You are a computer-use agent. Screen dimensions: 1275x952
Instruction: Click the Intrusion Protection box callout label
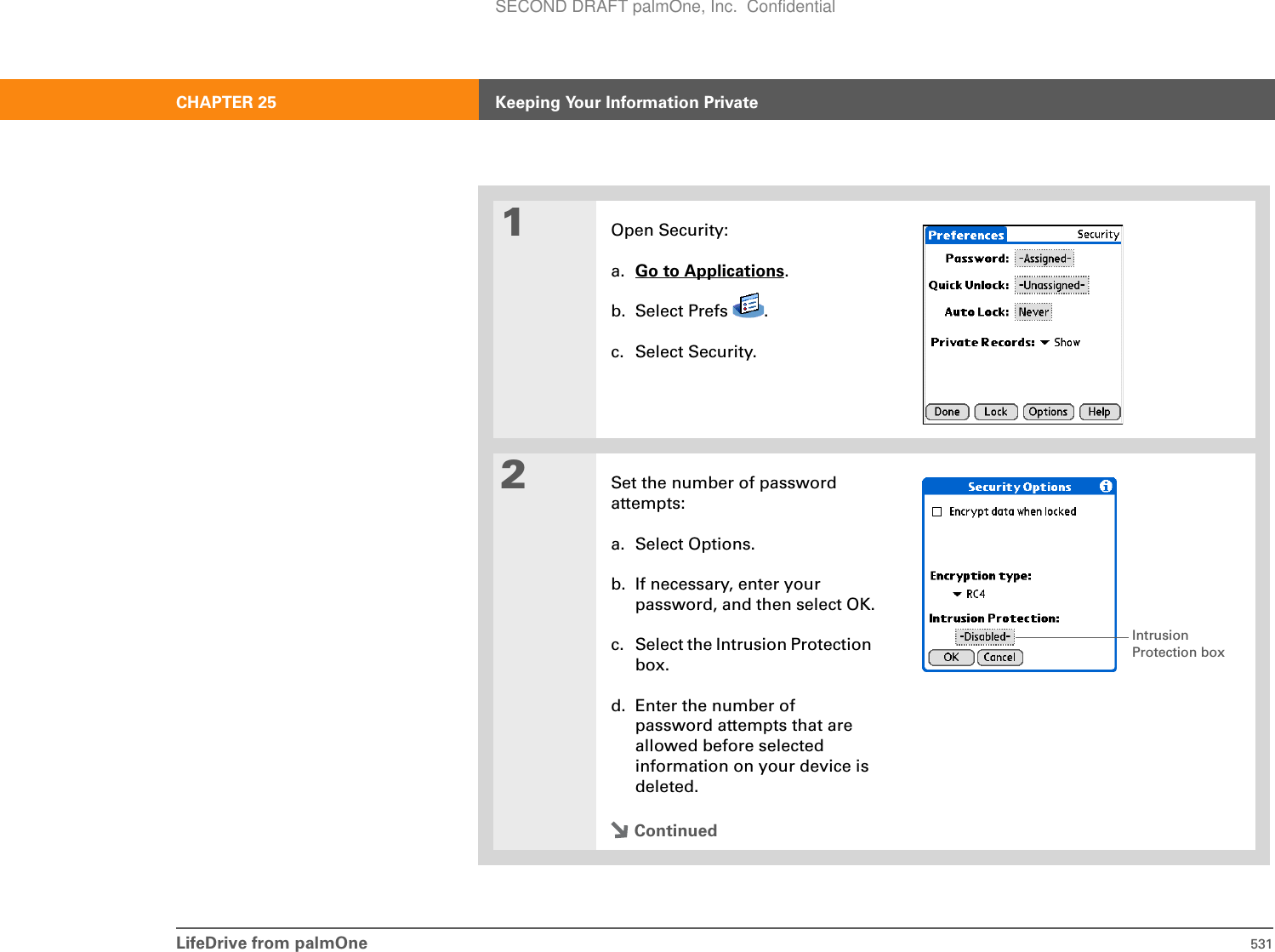coord(1178,644)
